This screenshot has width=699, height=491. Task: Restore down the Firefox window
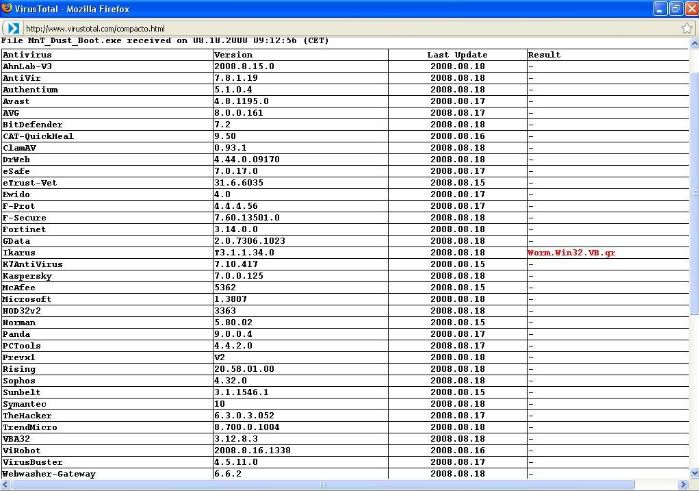pos(676,8)
